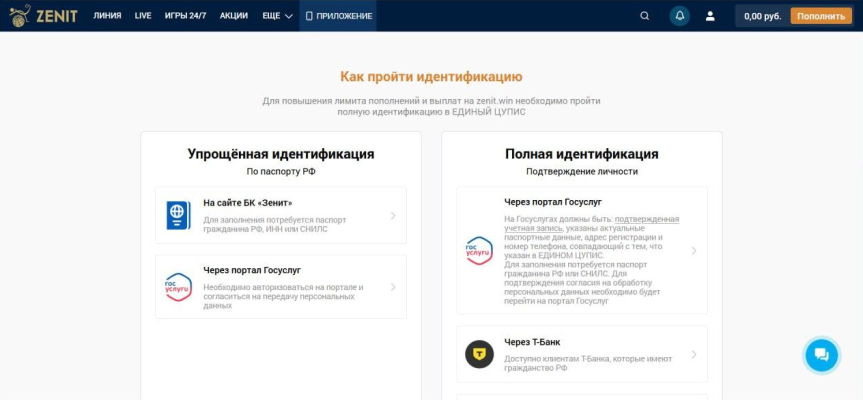
Task: Click text «Для заполнения потребуется паспорт гражданина РФ, ИНН»
Action: point(275,224)
